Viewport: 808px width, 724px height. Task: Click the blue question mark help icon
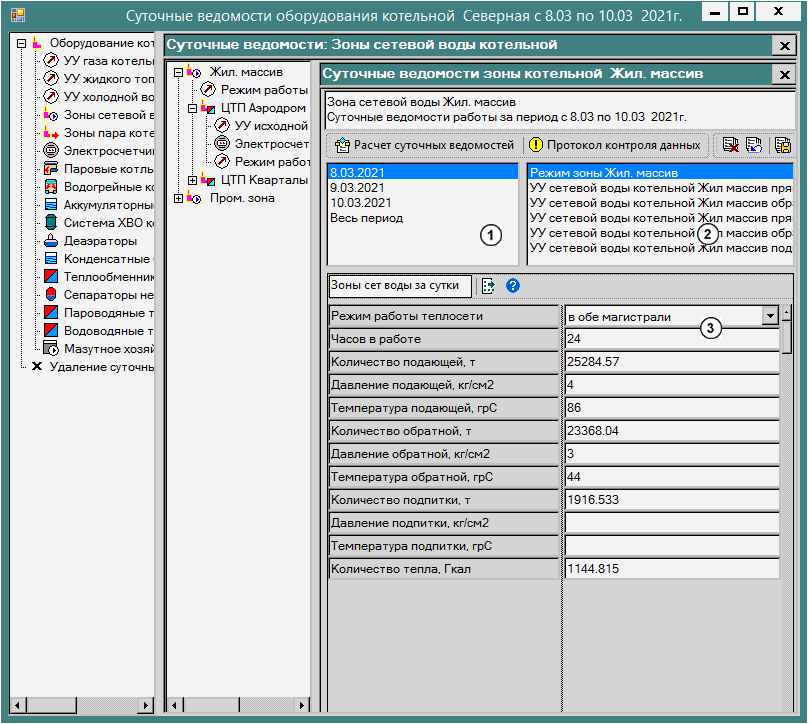tap(513, 286)
